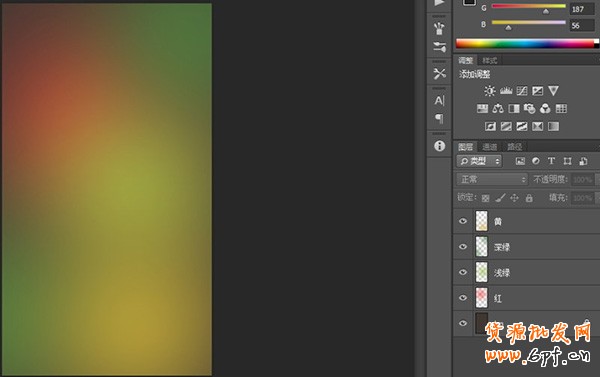The width and height of the screenshot is (600, 377).
Task: Click the B channel color slider
Action: click(x=528, y=23)
